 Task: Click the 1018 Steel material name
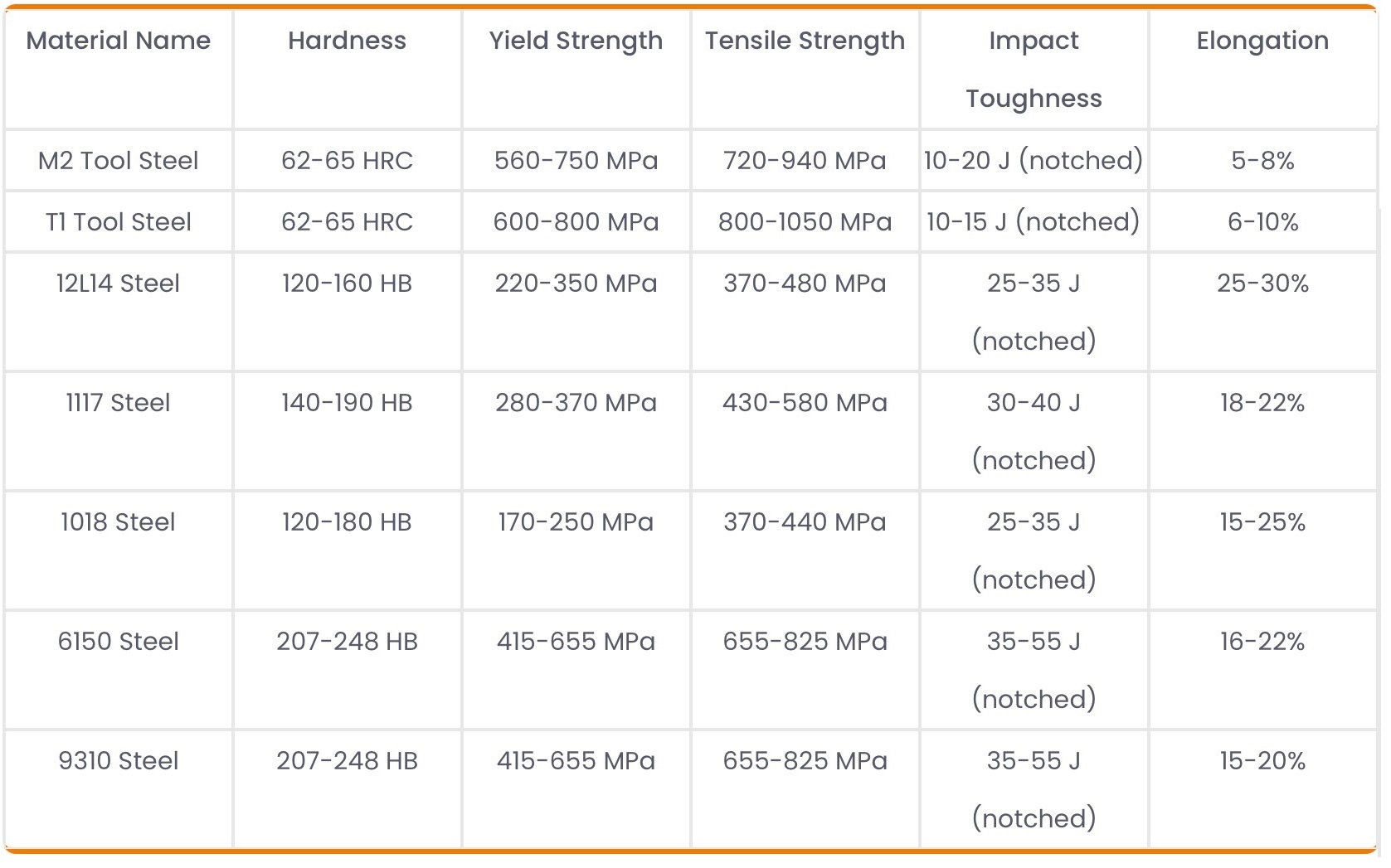(119, 521)
